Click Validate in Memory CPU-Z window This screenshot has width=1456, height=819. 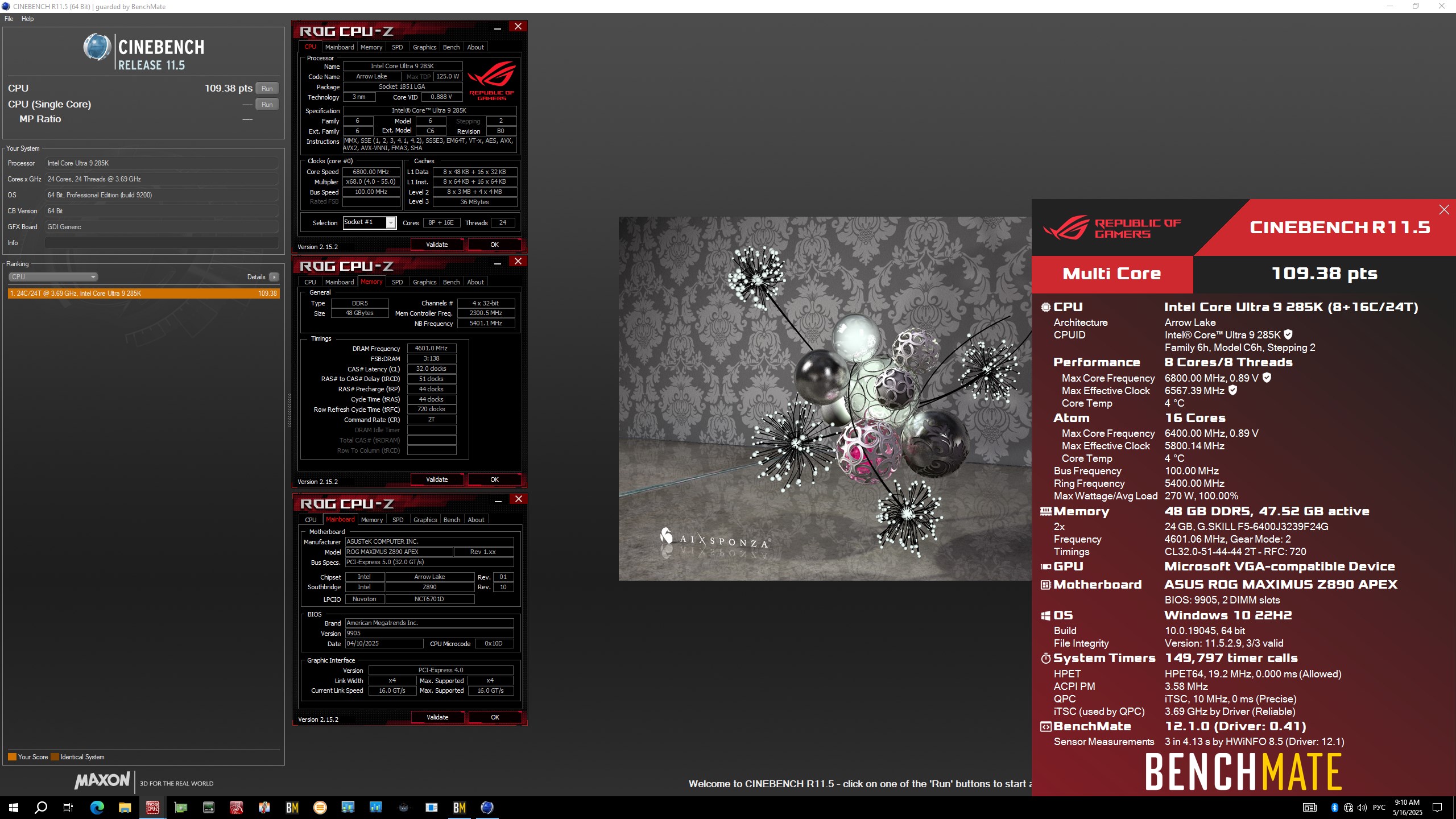pyautogui.click(x=437, y=479)
